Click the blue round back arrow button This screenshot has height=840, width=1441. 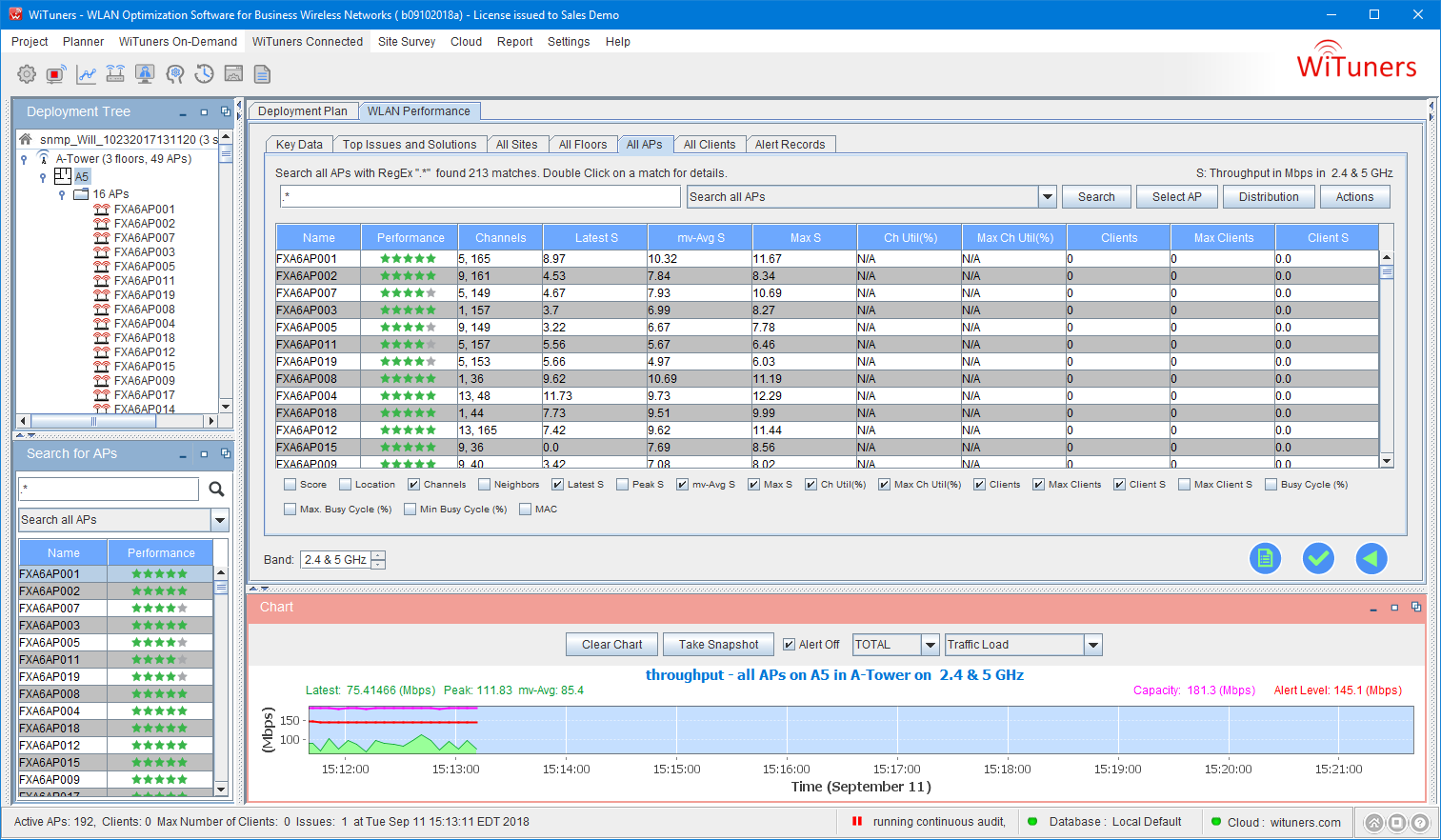[1371, 559]
